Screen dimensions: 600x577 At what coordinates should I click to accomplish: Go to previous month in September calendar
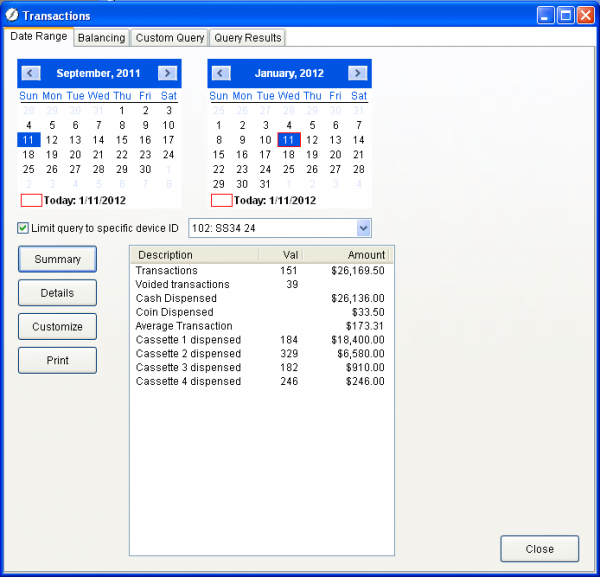click(x=30, y=73)
